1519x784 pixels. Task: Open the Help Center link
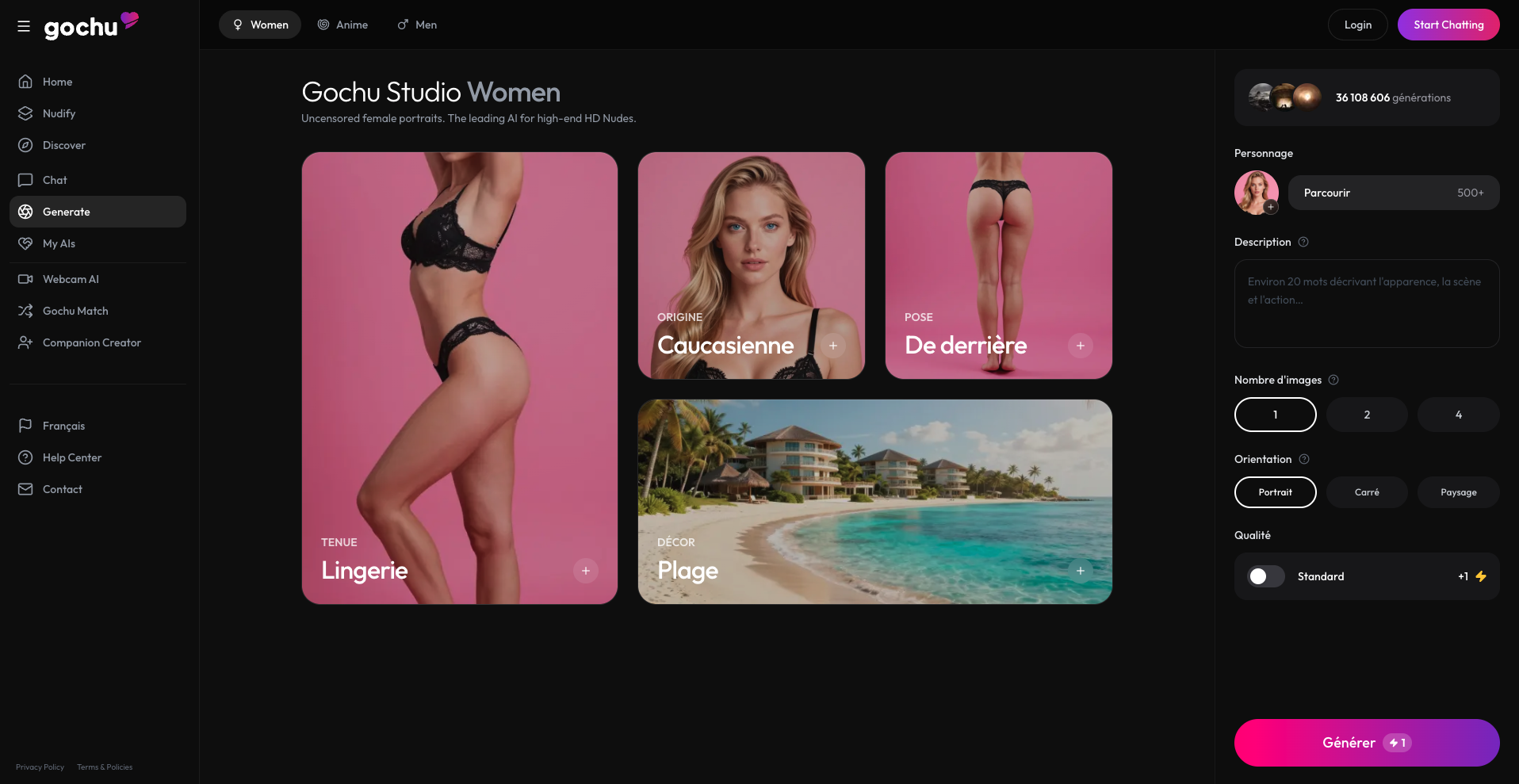[x=98, y=457]
